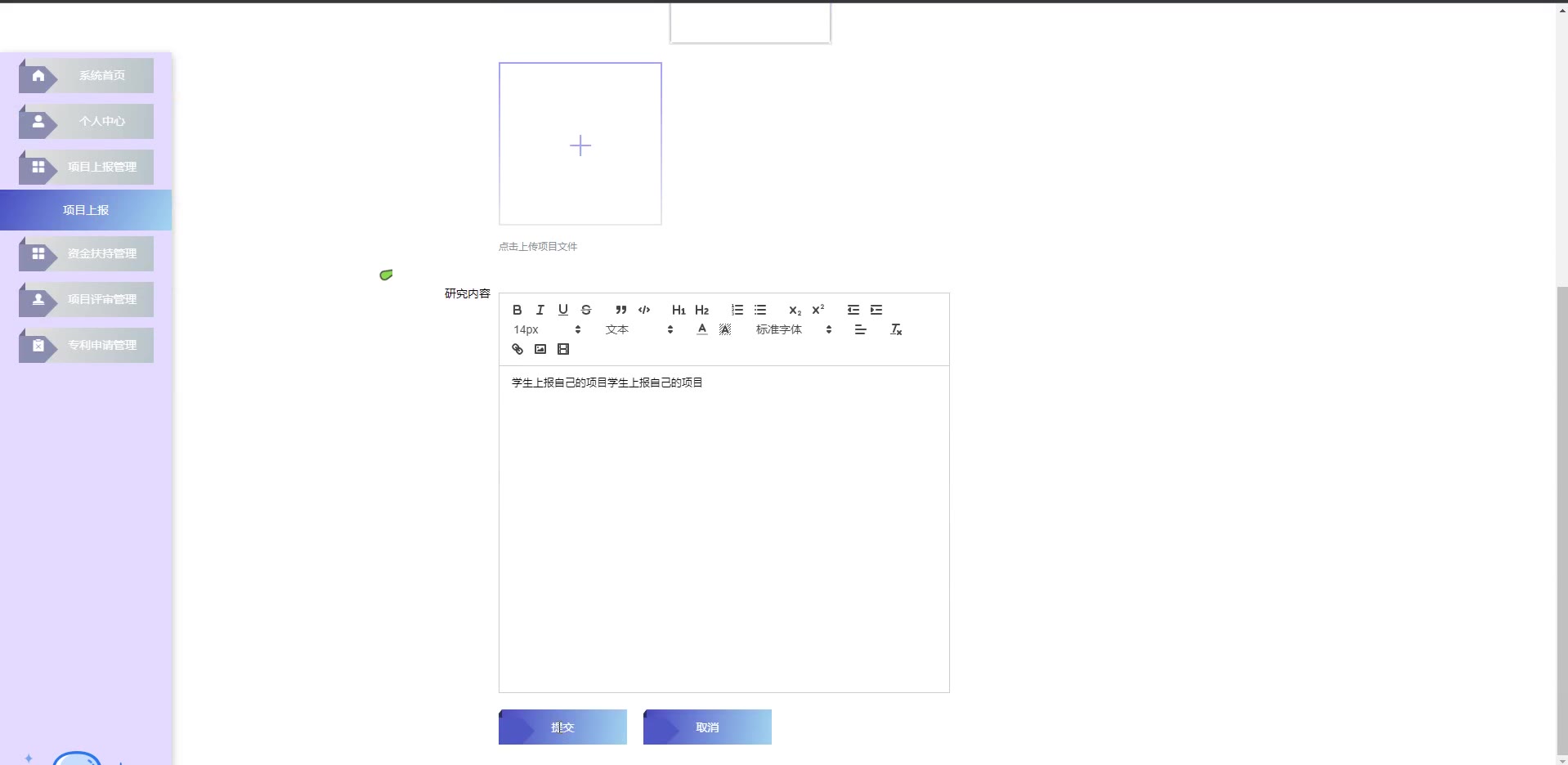Clear text formatting
The height and width of the screenshot is (765, 1568).
click(896, 329)
